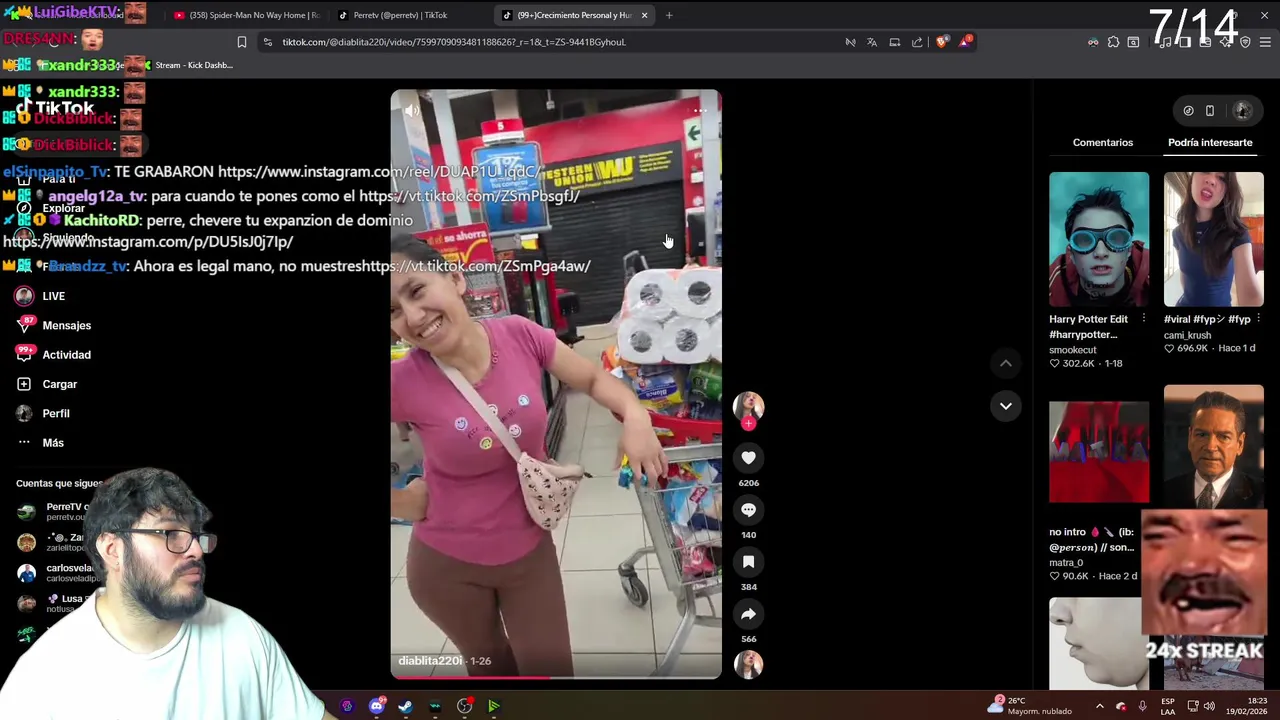Open Perfil in the sidebar
1280x720 pixels.
[43, 413]
